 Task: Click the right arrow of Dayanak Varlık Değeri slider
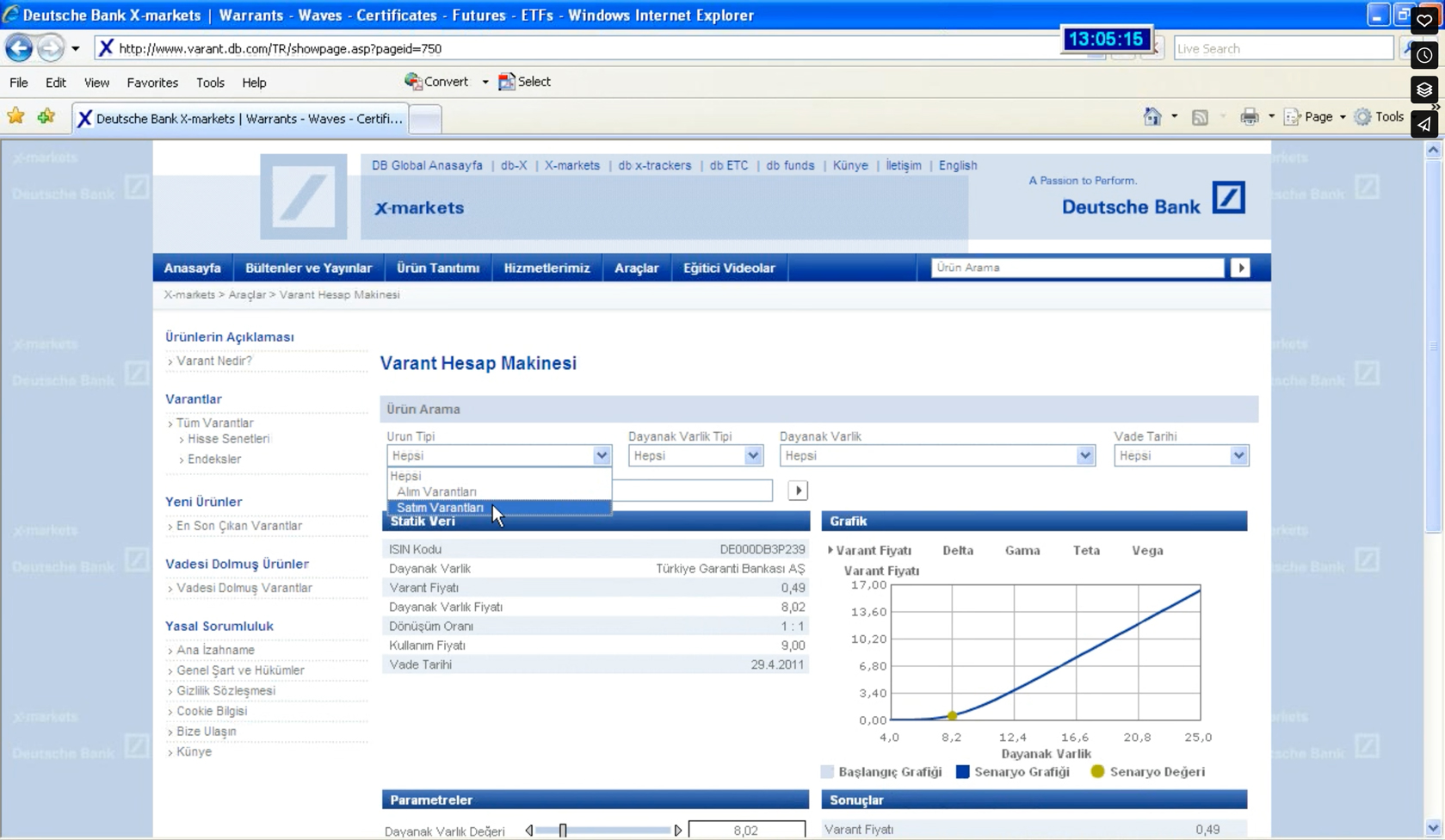coord(678,831)
